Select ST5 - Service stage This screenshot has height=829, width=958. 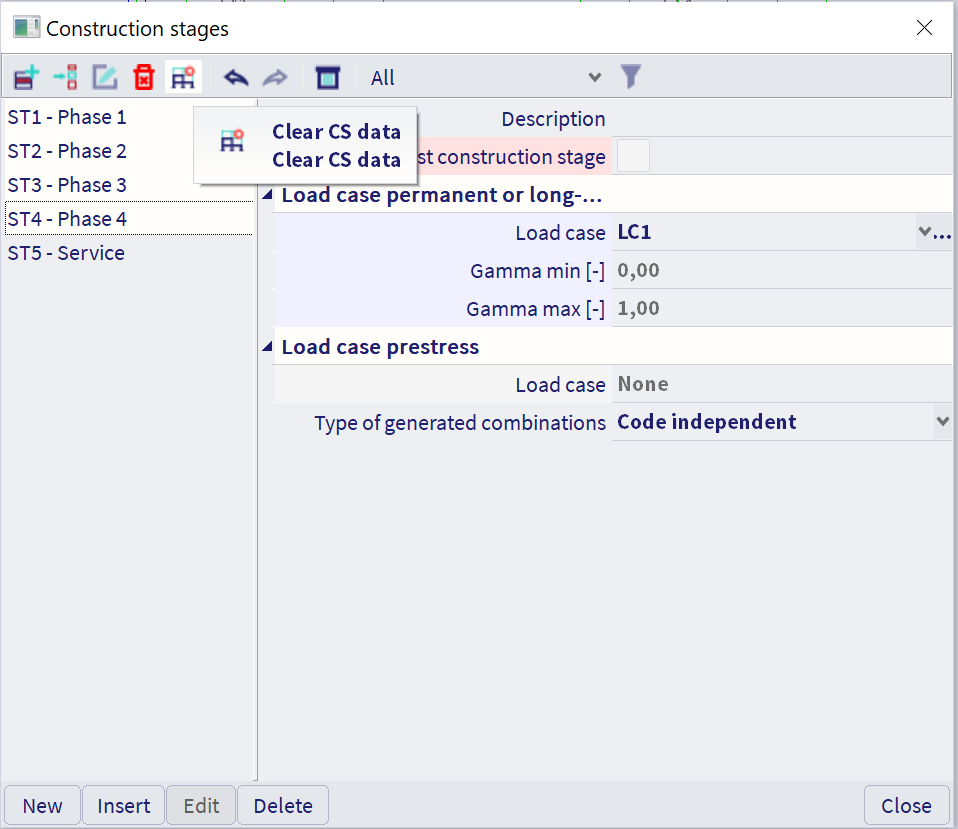(x=66, y=253)
